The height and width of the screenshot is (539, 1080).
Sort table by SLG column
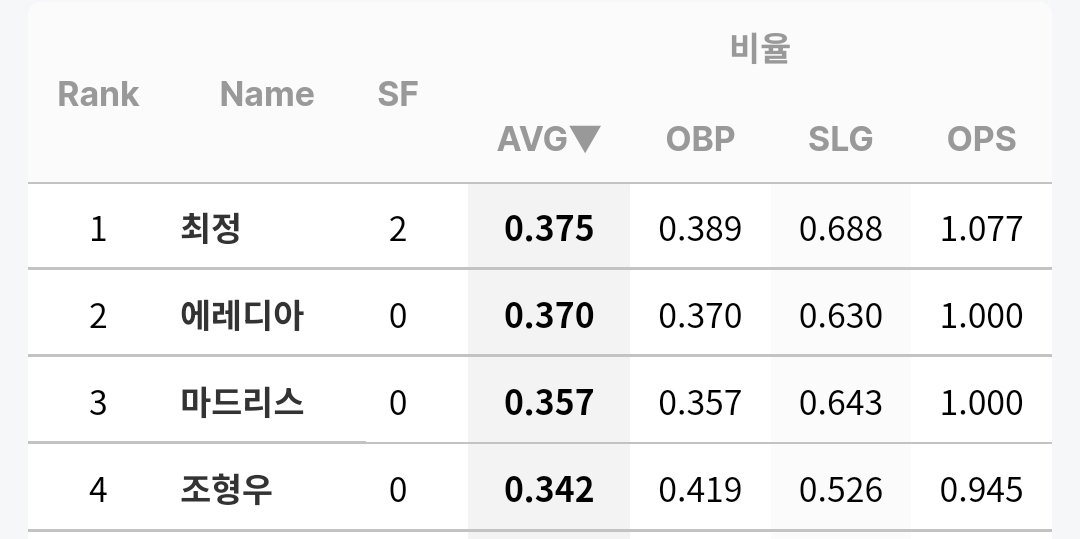(x=840, y=139)
